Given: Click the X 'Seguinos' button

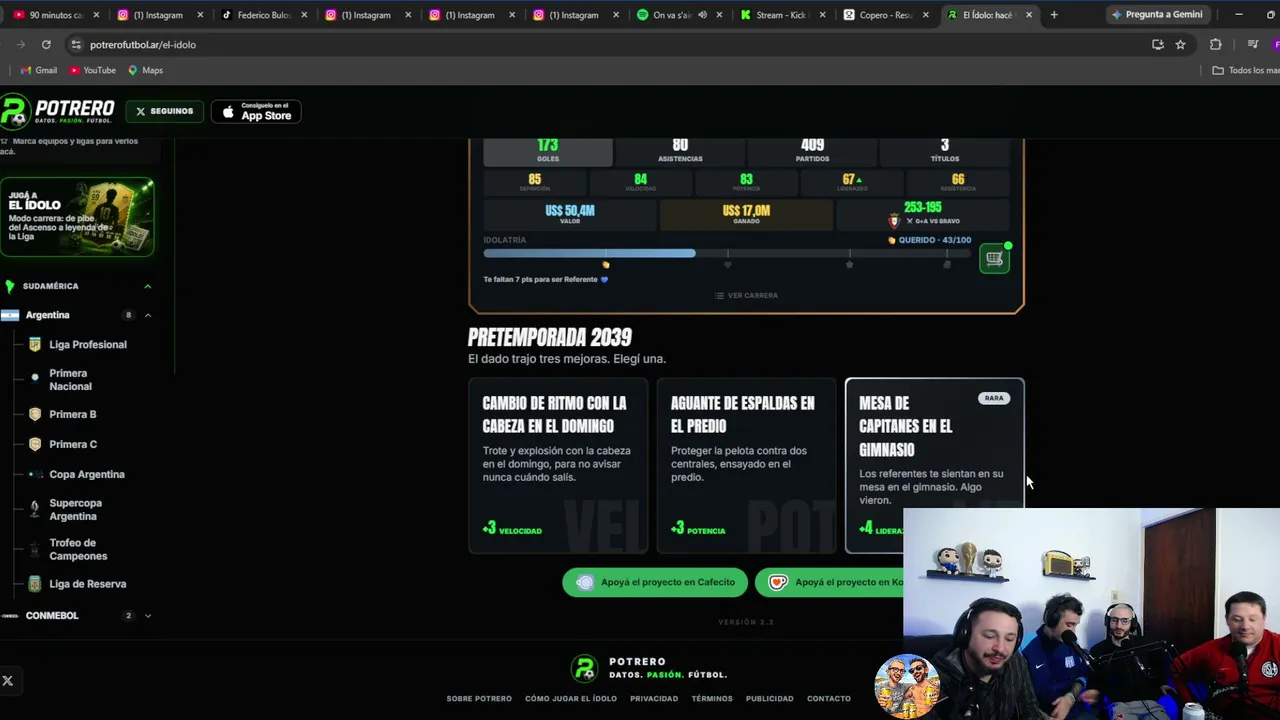Looking at the screenshot, I should (x=165, y=111).
